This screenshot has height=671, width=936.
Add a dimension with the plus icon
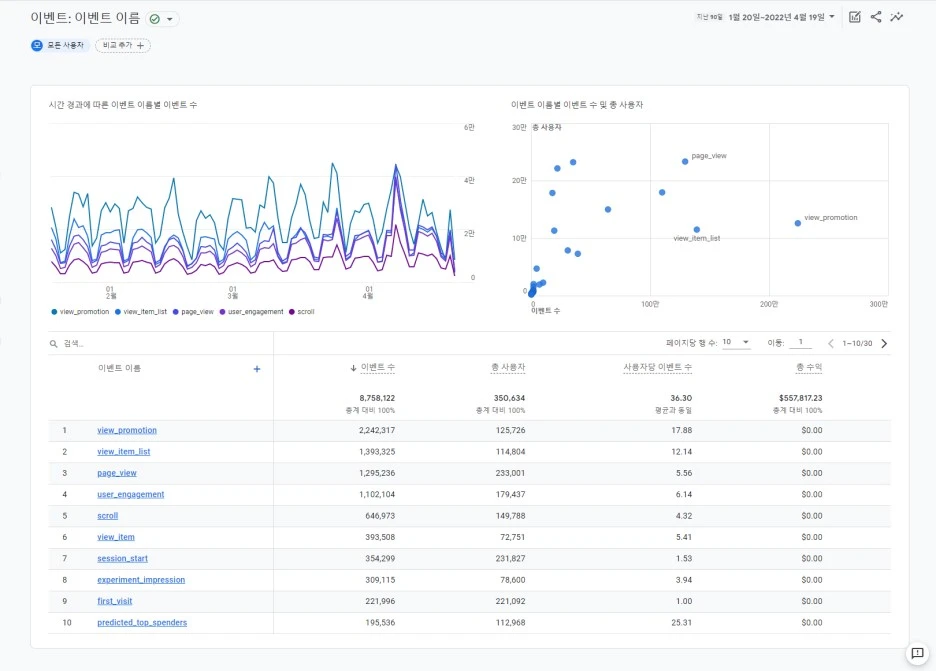(x=257, y=369)
